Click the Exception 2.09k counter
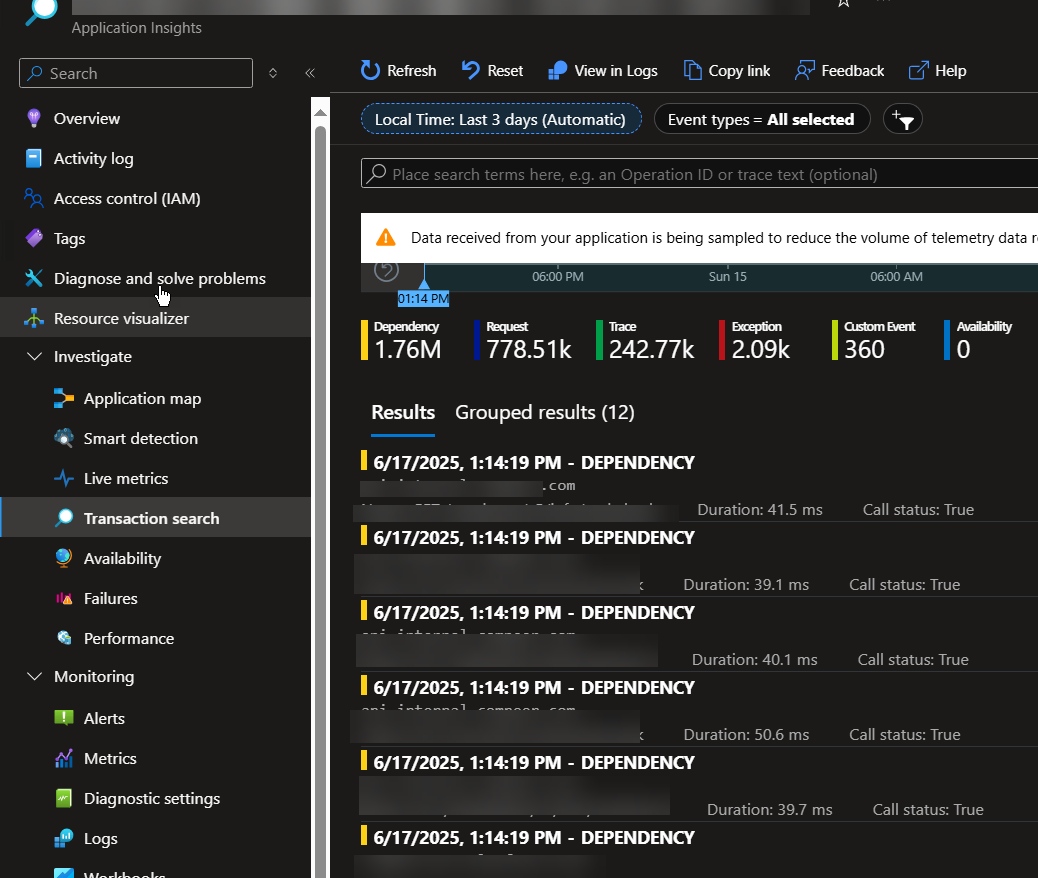The height and width of the screenshot is (878, 1038). pyautogui.click(x=755, y=340)
